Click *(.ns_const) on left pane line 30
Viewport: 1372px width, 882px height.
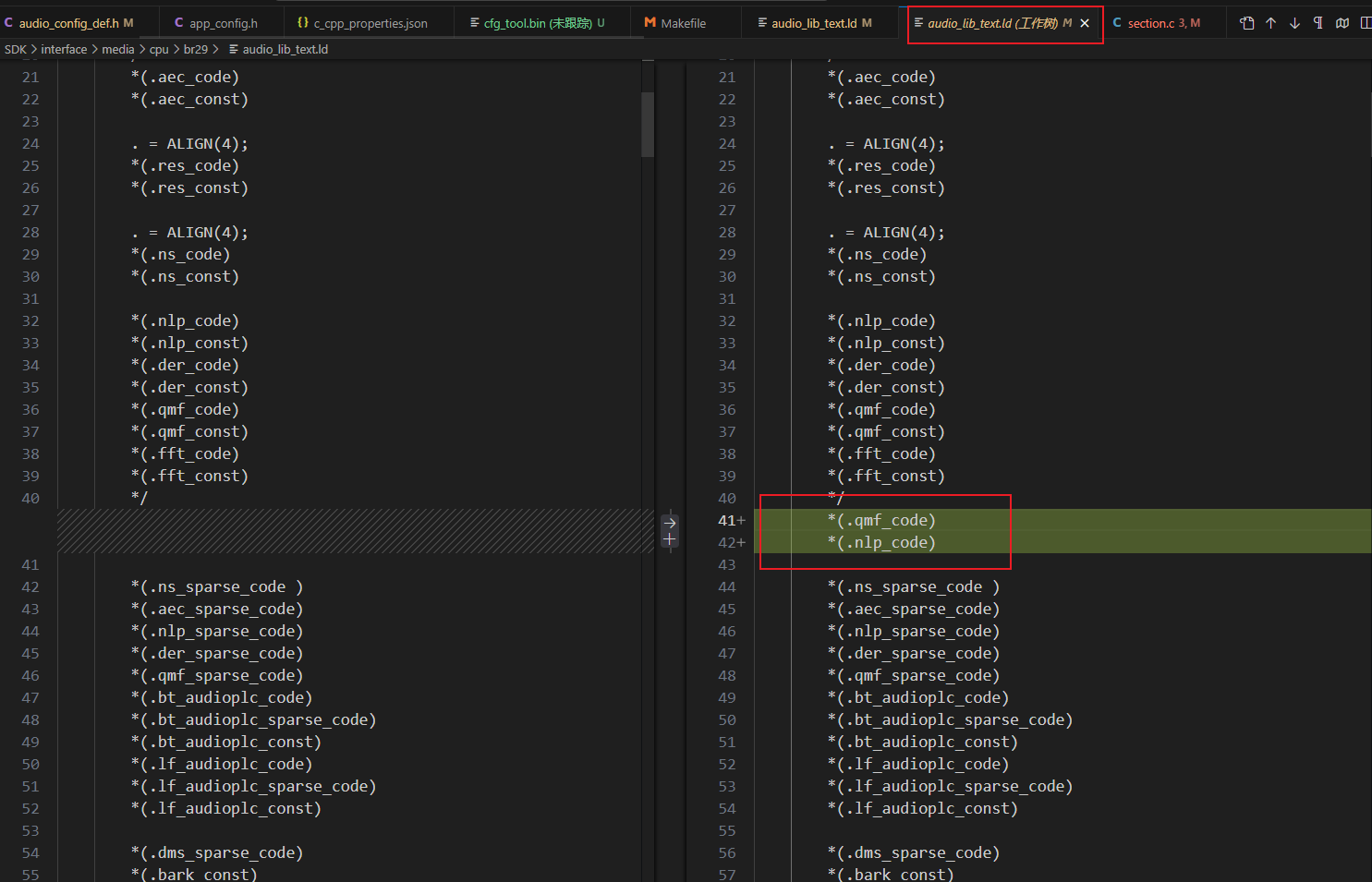coord(185,276)
